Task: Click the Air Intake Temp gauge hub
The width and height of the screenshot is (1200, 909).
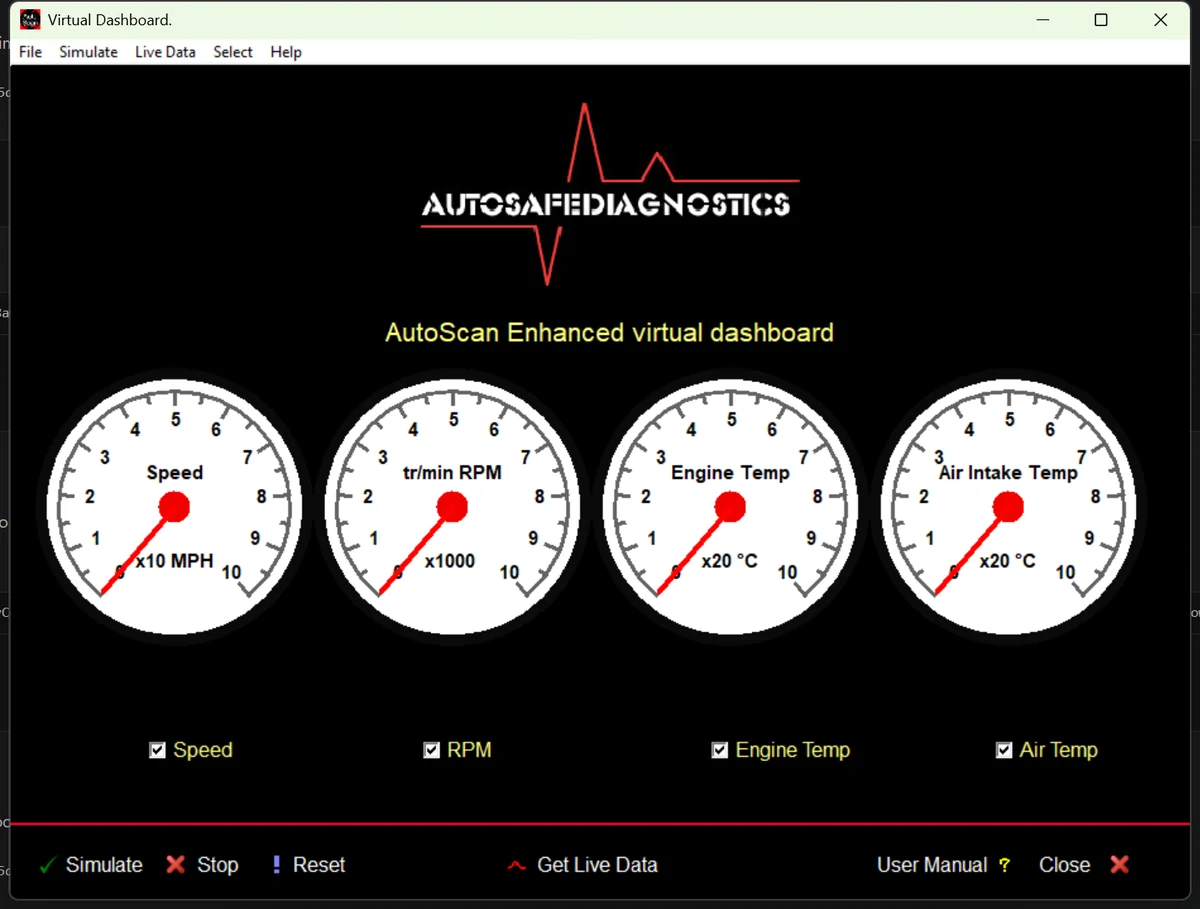Action: click(x=1008, y=506)
